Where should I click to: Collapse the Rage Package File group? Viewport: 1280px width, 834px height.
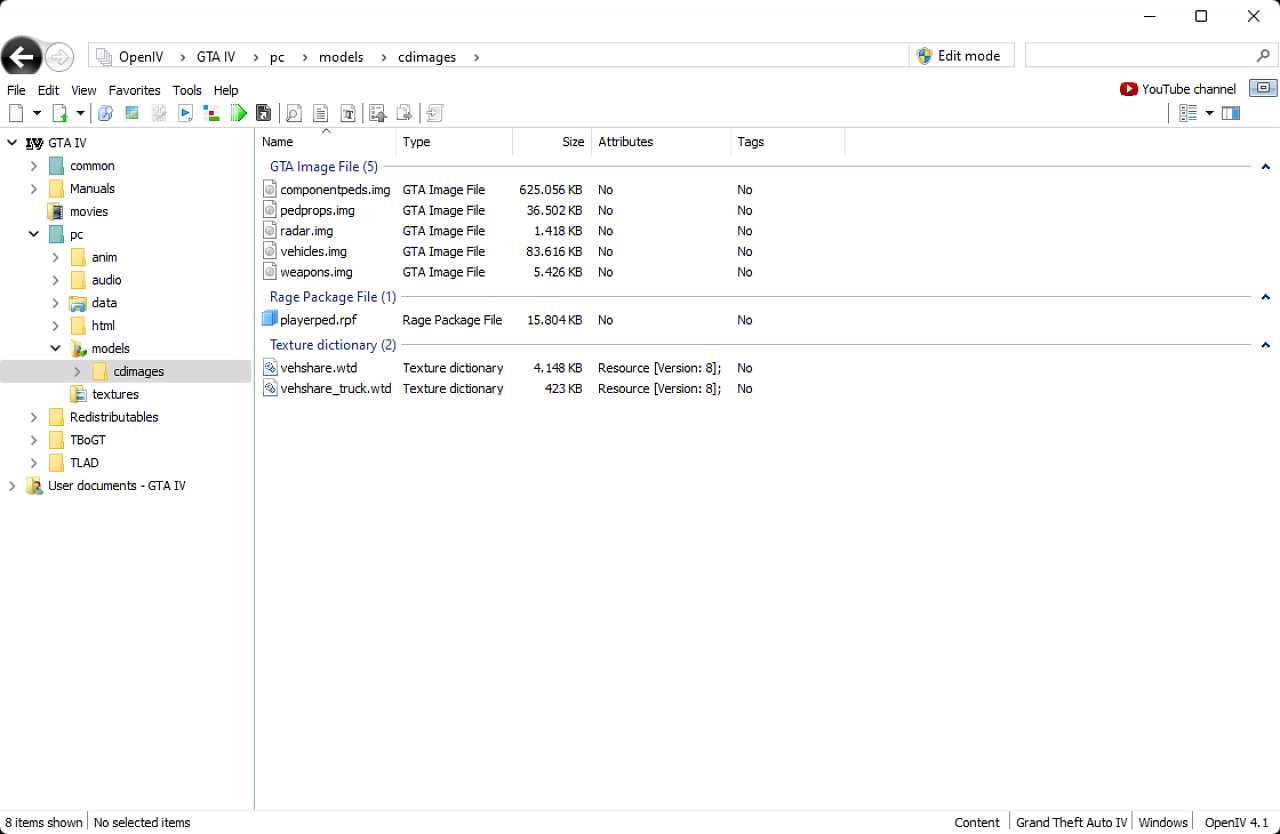(1265, 297)
